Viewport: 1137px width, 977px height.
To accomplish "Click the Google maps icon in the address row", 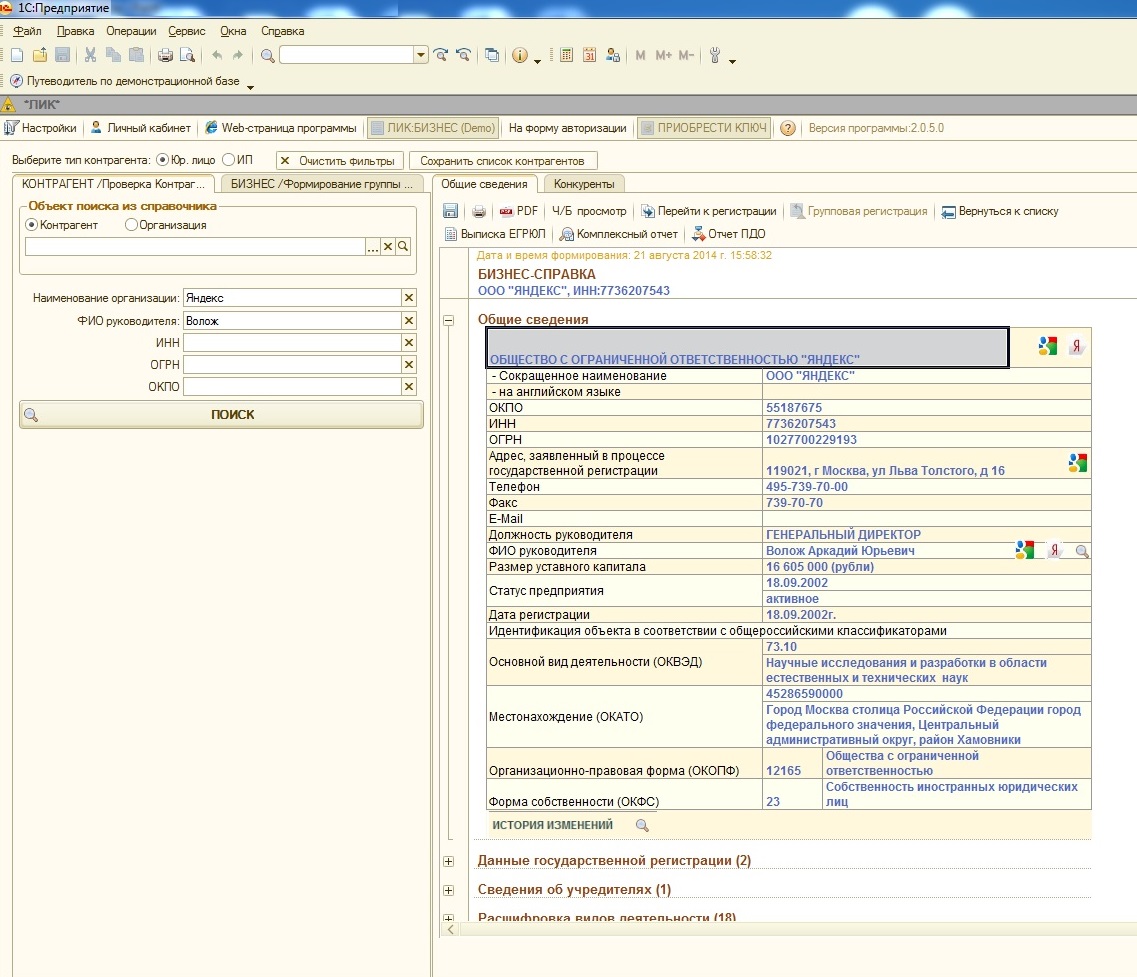I will [1078, 463].
